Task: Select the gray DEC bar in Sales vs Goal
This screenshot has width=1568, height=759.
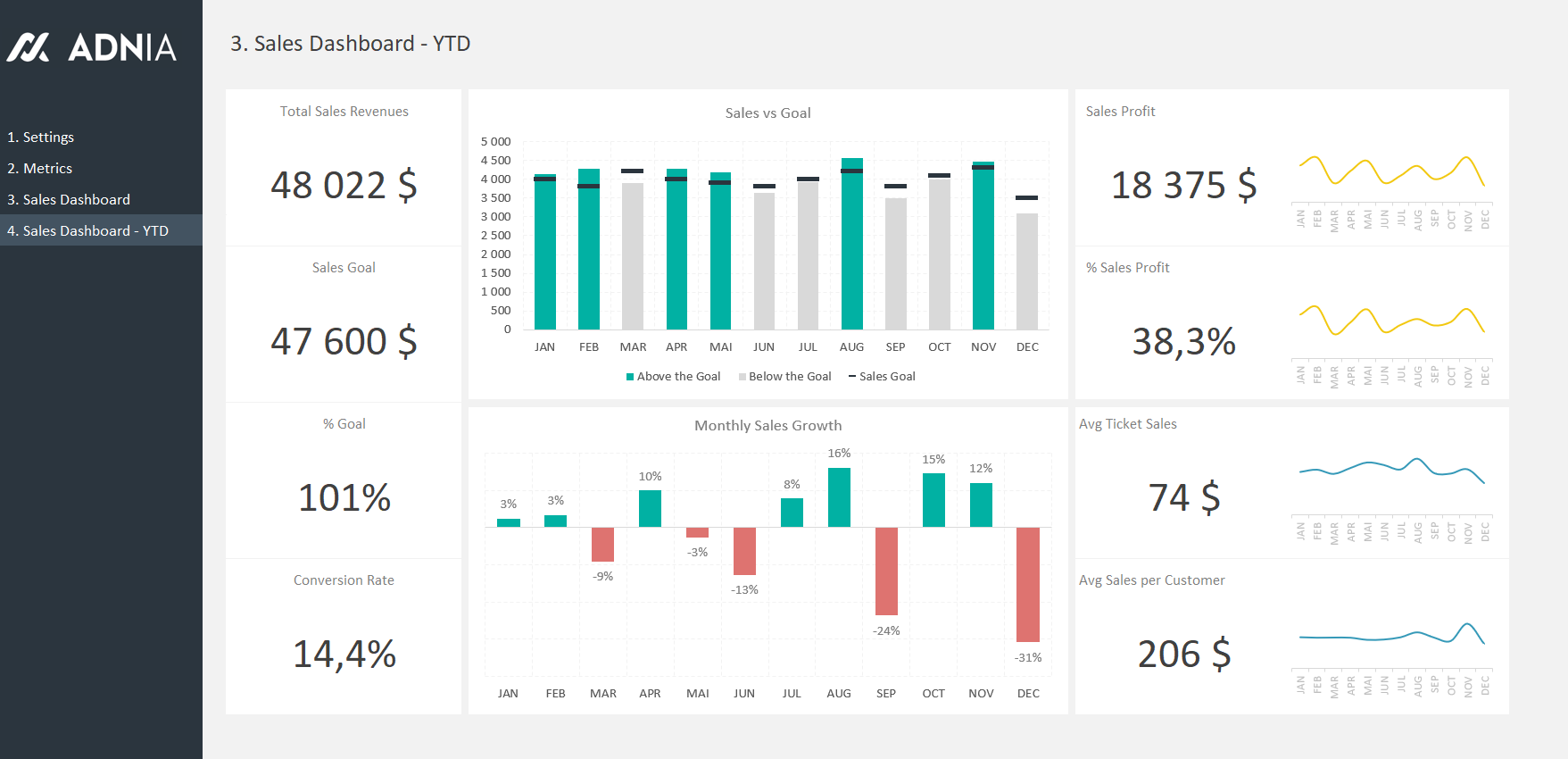Action: 1027,271
